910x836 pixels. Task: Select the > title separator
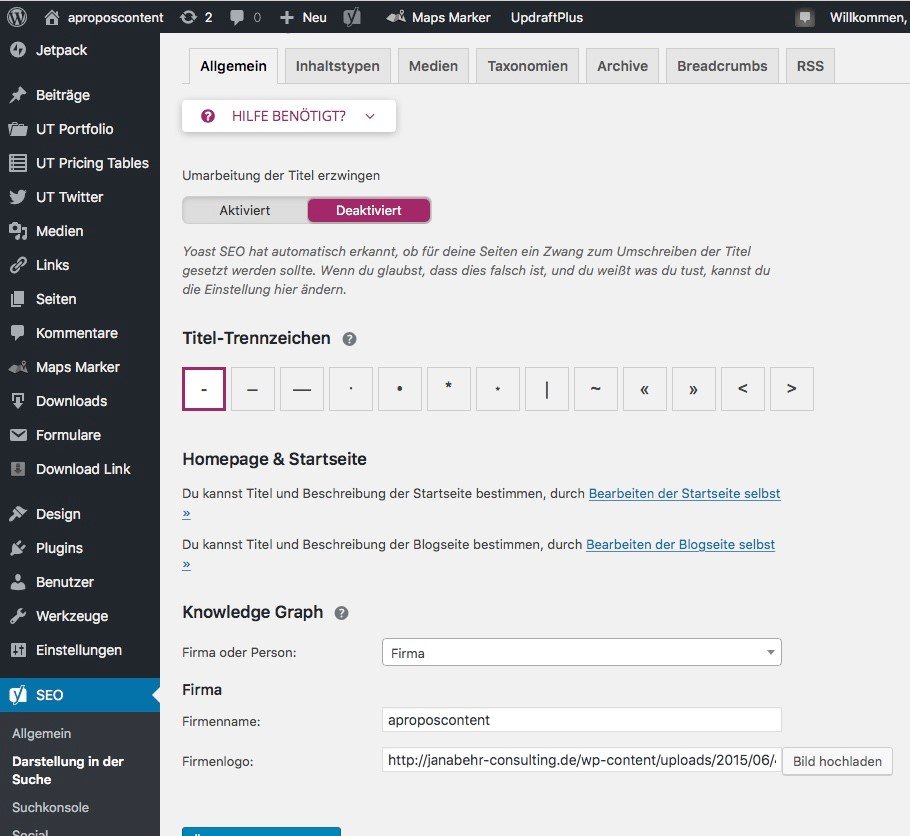point(792,389)
